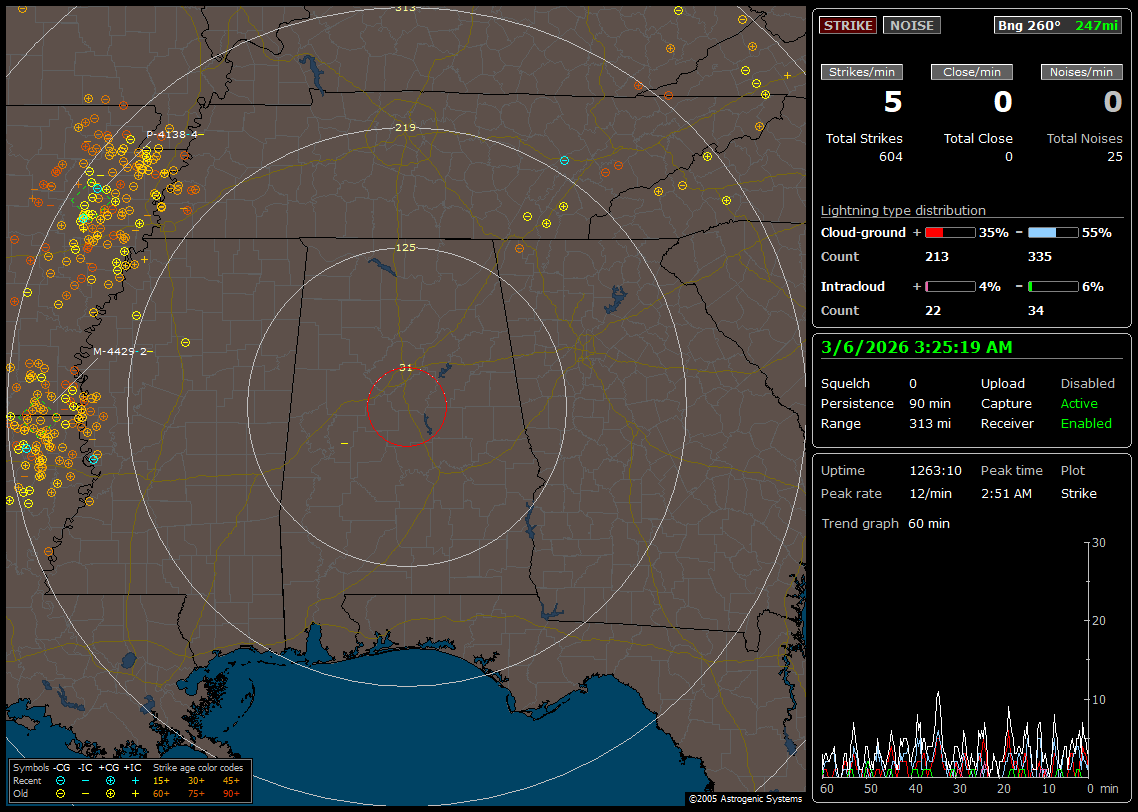The image size is (1138, 812).
Task: Select the storm cell marker M-4429-2
Action: tap(121, 351)
